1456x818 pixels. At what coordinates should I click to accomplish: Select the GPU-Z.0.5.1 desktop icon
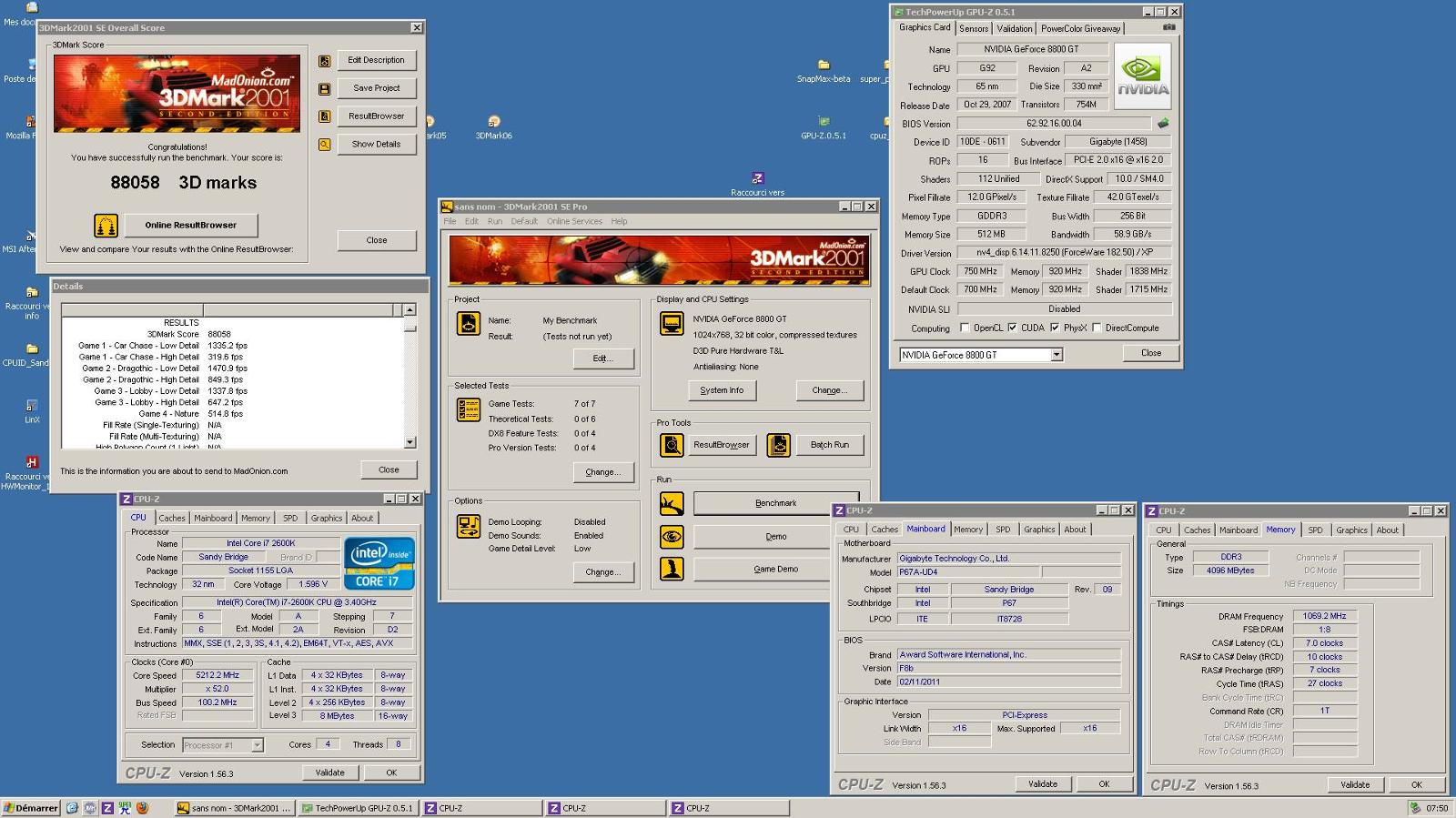click(x=824, y=126)
